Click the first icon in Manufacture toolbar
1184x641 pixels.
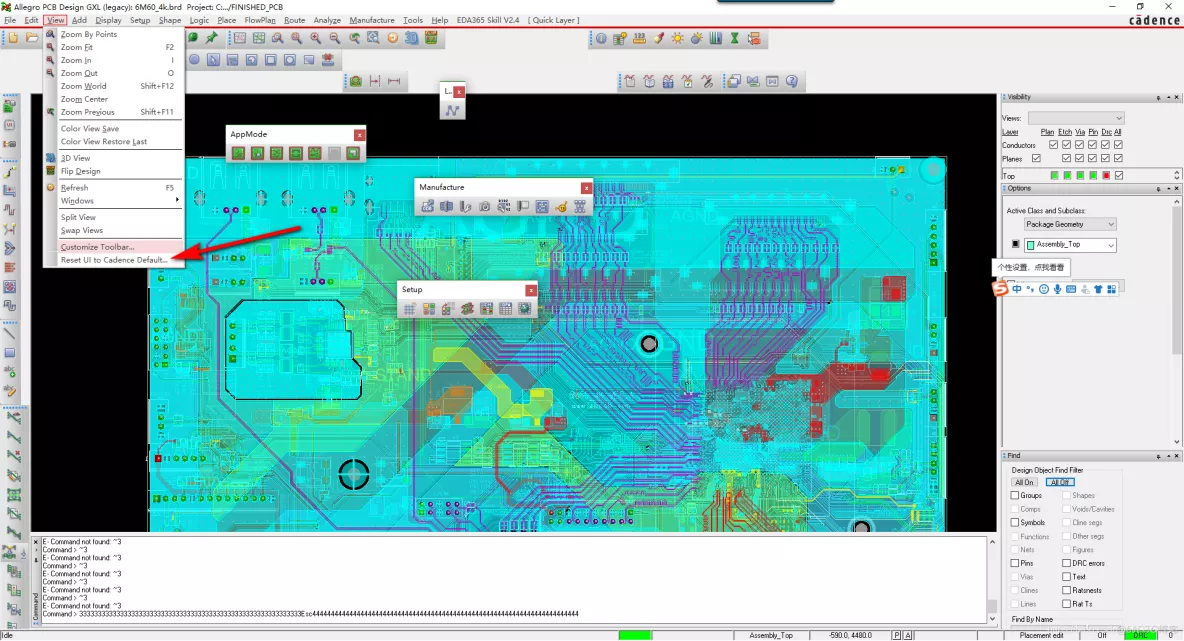(x=427, y=206)
